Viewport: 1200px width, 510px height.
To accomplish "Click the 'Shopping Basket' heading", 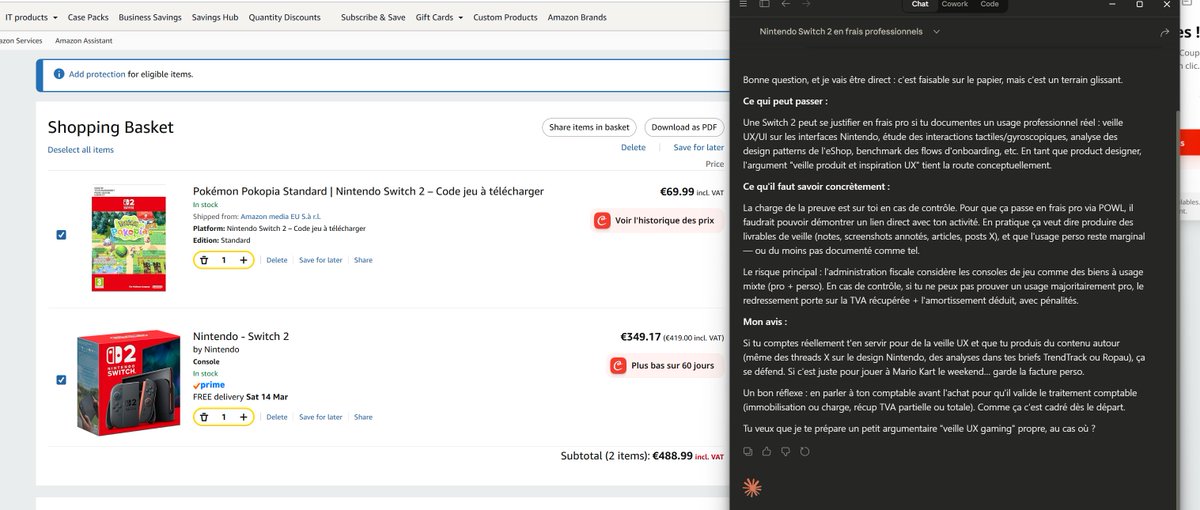I will pos(111,127).
